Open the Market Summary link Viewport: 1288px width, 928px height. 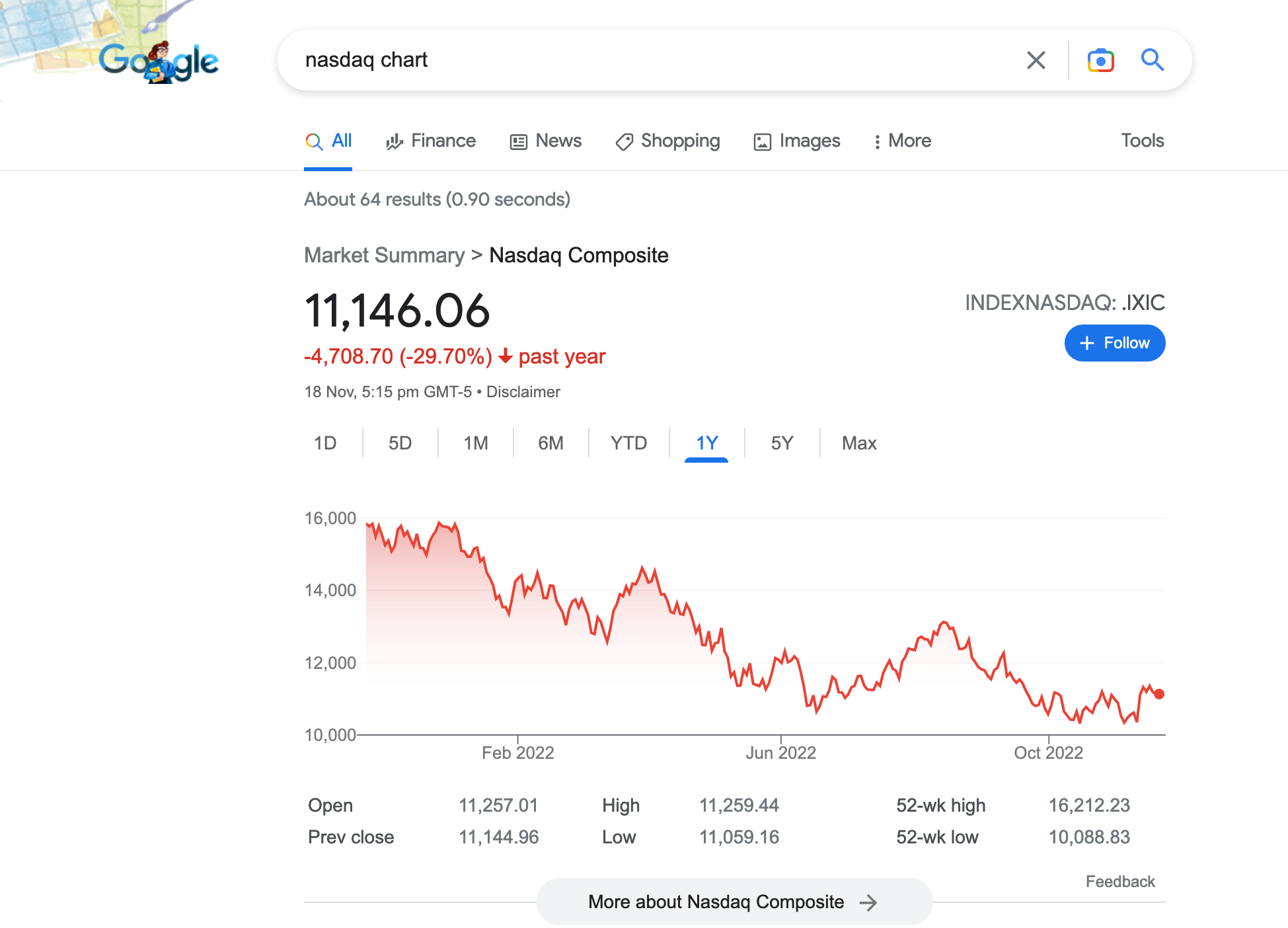385,255
